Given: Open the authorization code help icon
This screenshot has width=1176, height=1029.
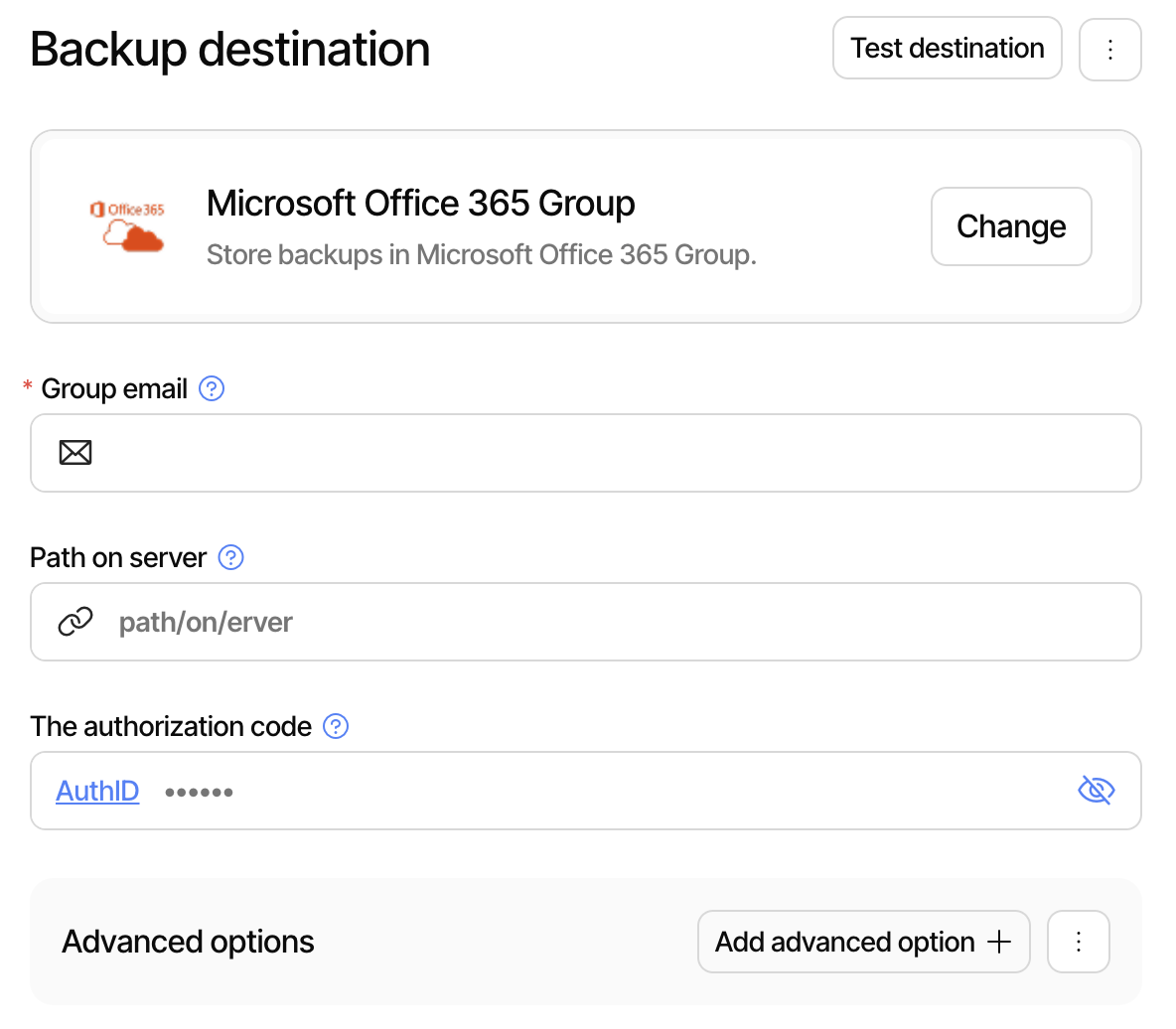Looking at the screenshot, I should pos(336,726).
